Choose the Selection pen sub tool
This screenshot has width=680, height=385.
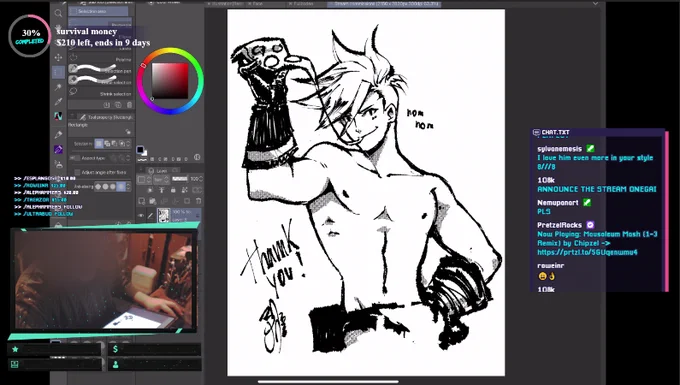[100, 69]
